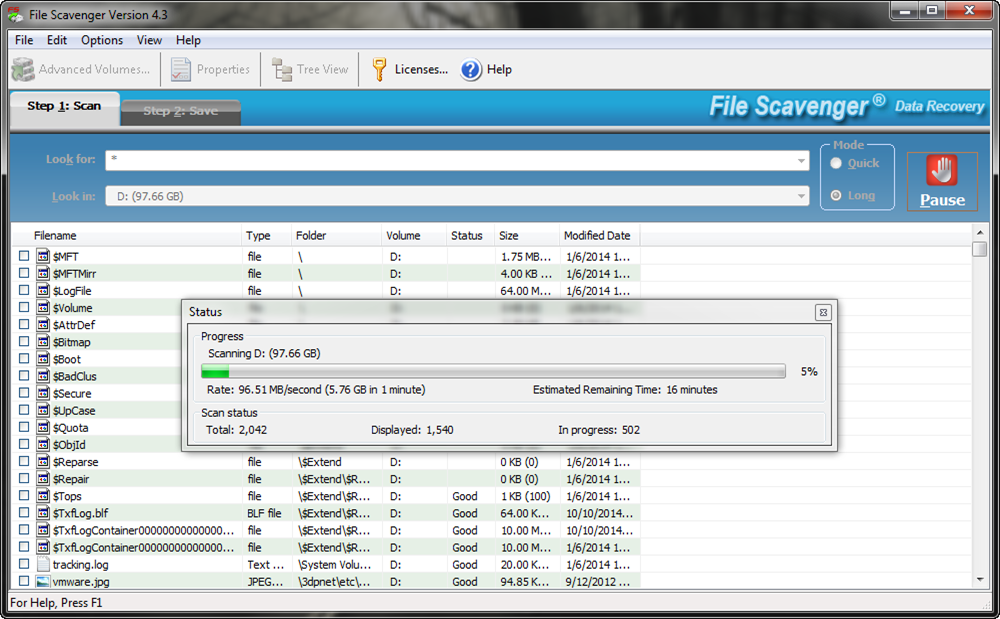Open the View menu
This screenshot has width=1000, height=619.
point(149,40)
